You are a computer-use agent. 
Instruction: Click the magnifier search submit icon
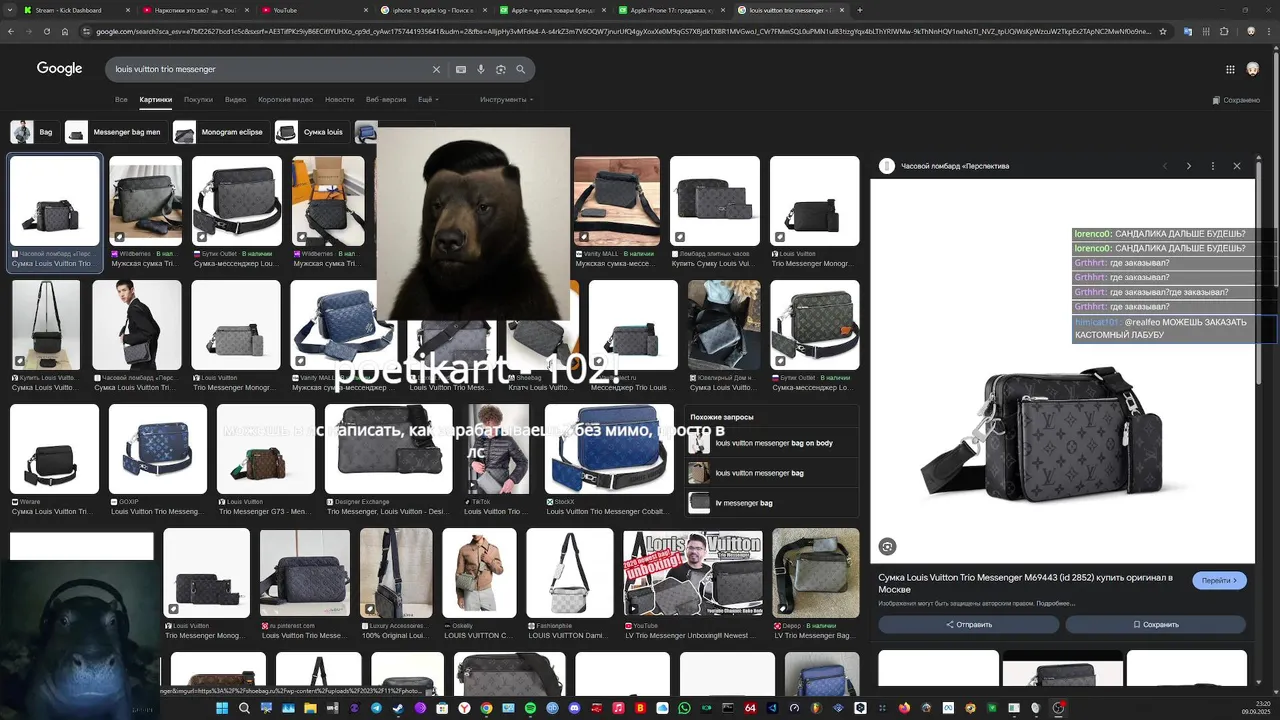tap(521, 70)
